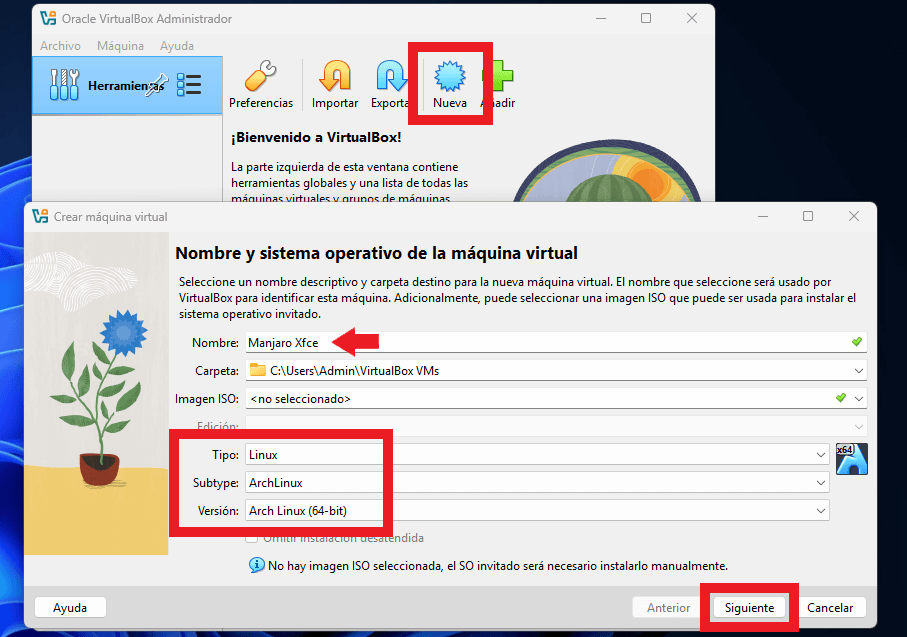The image size is (907, 637).
Task: Expand the Imagen ISO dropdown
Action: (858, 398)
